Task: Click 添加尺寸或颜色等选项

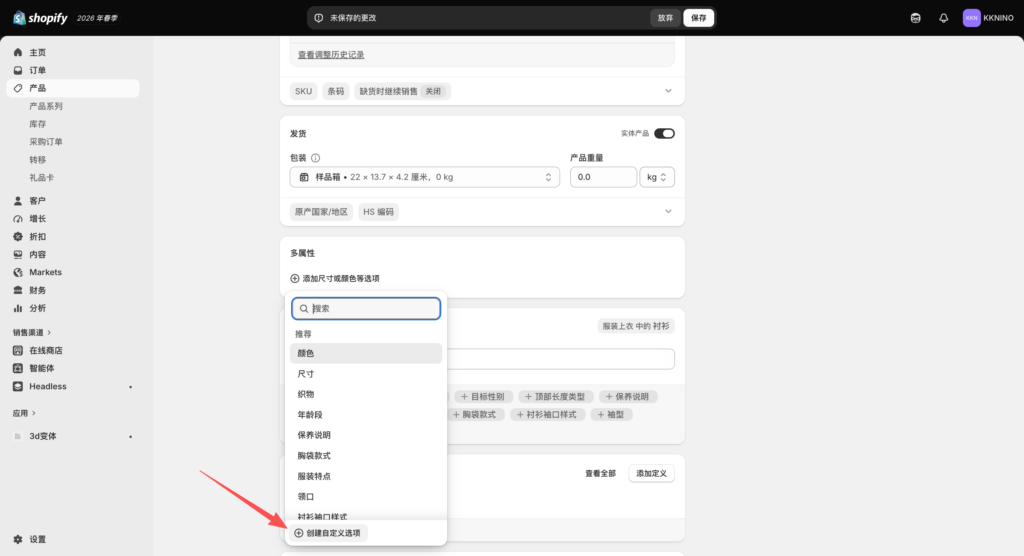Action: click(x=334, y=278)
